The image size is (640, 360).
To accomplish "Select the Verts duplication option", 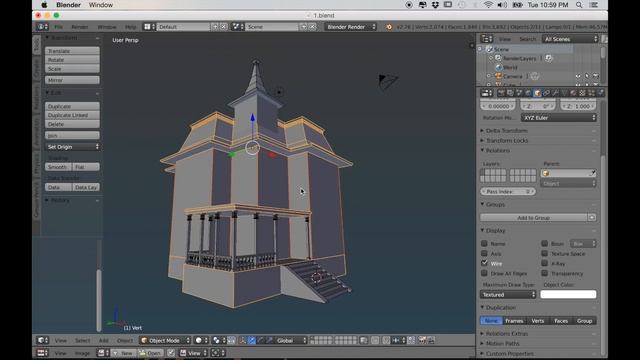I will coord(538,320).
